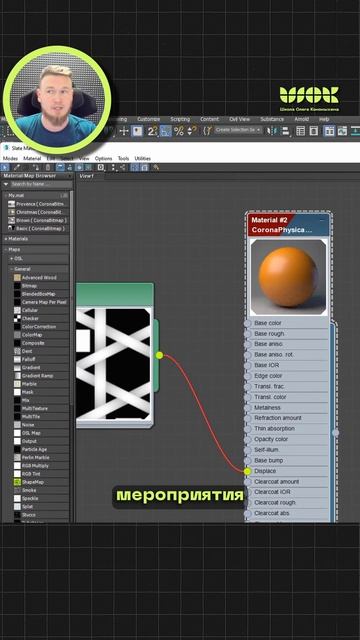Select Provence CoronaBitmap library entry
This screenshot has height=640, width=360.
tap(38, 204)
